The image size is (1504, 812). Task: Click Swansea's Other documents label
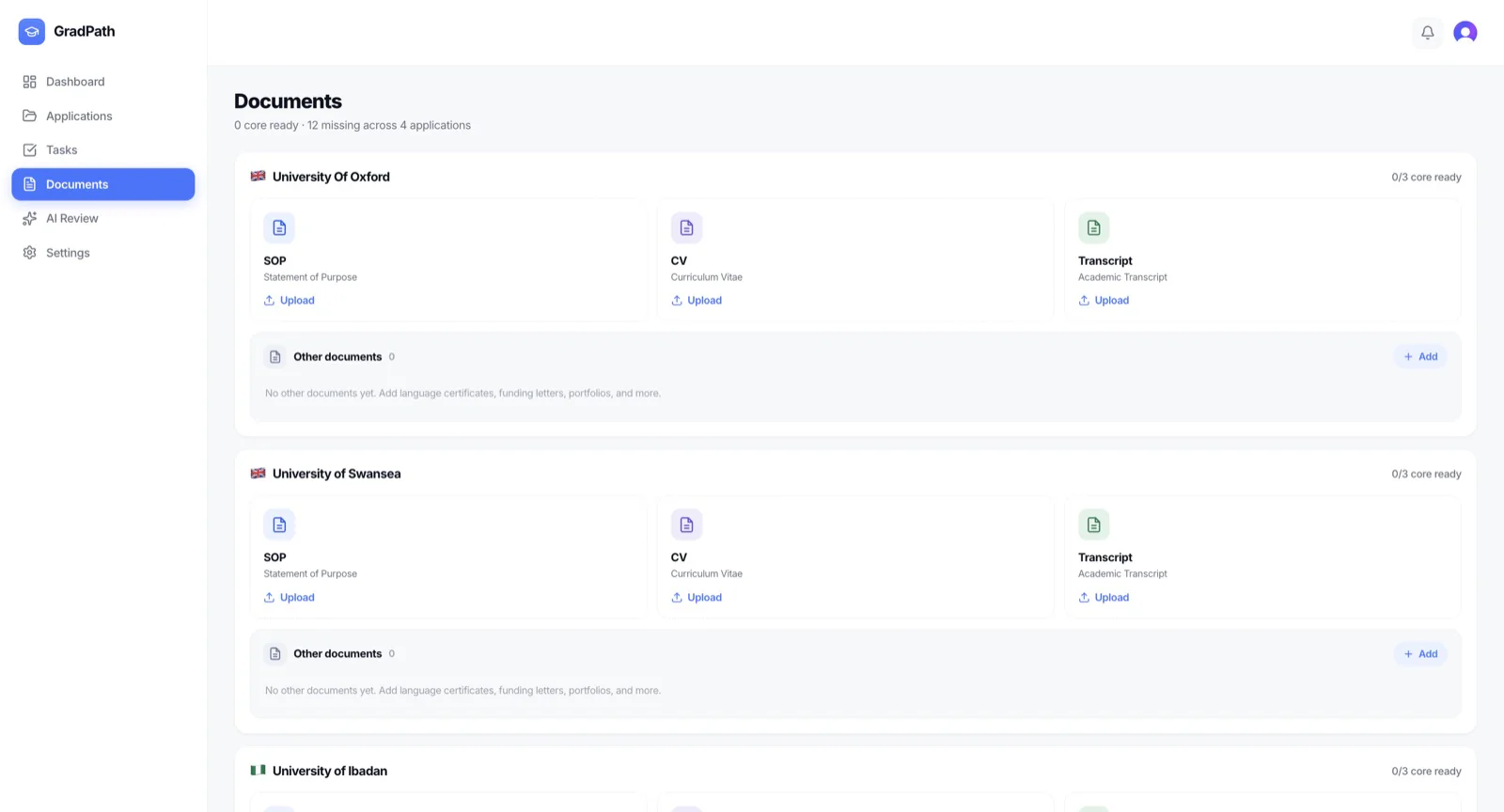click(x=337, y=654)
